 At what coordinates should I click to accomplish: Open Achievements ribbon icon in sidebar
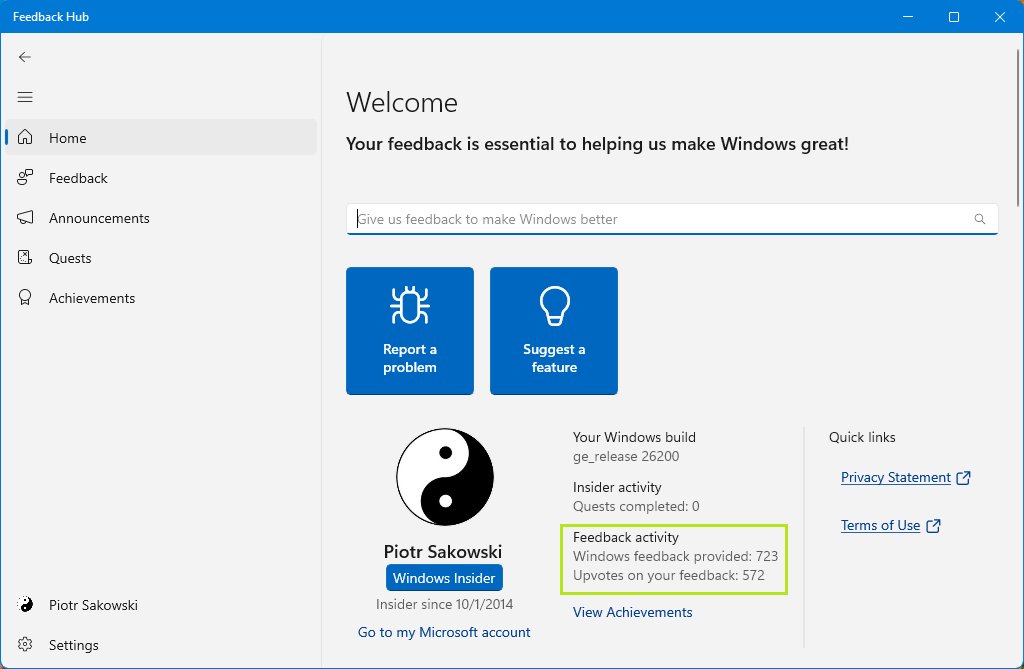point(26,298)
